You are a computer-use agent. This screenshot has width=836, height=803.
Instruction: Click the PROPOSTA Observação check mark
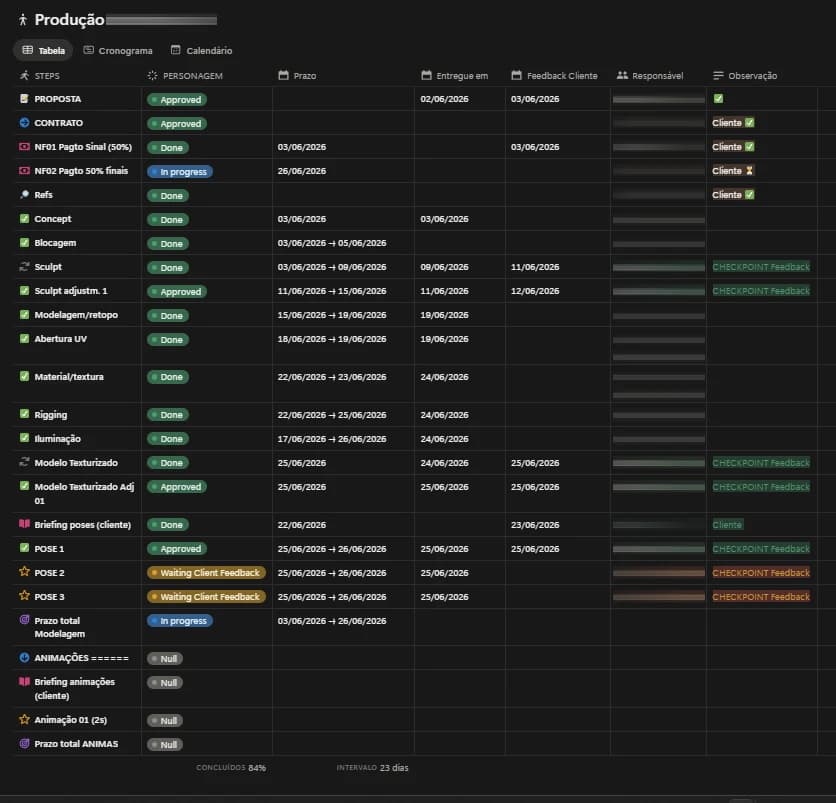click(x=718, y=98)
